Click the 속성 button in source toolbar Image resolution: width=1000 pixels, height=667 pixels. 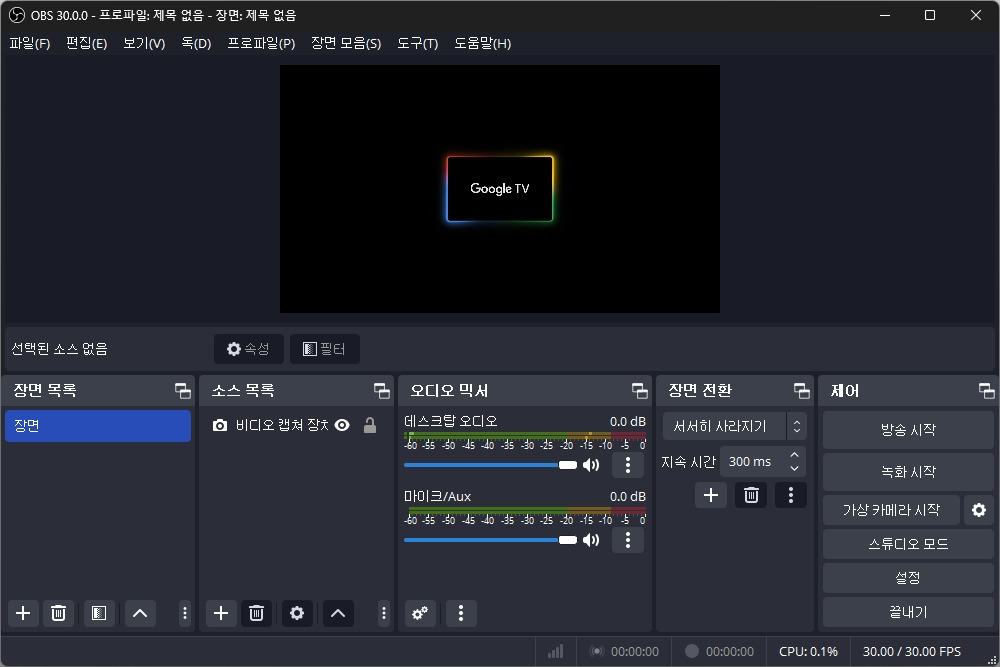pyautogui.click(x=248, y=349)
